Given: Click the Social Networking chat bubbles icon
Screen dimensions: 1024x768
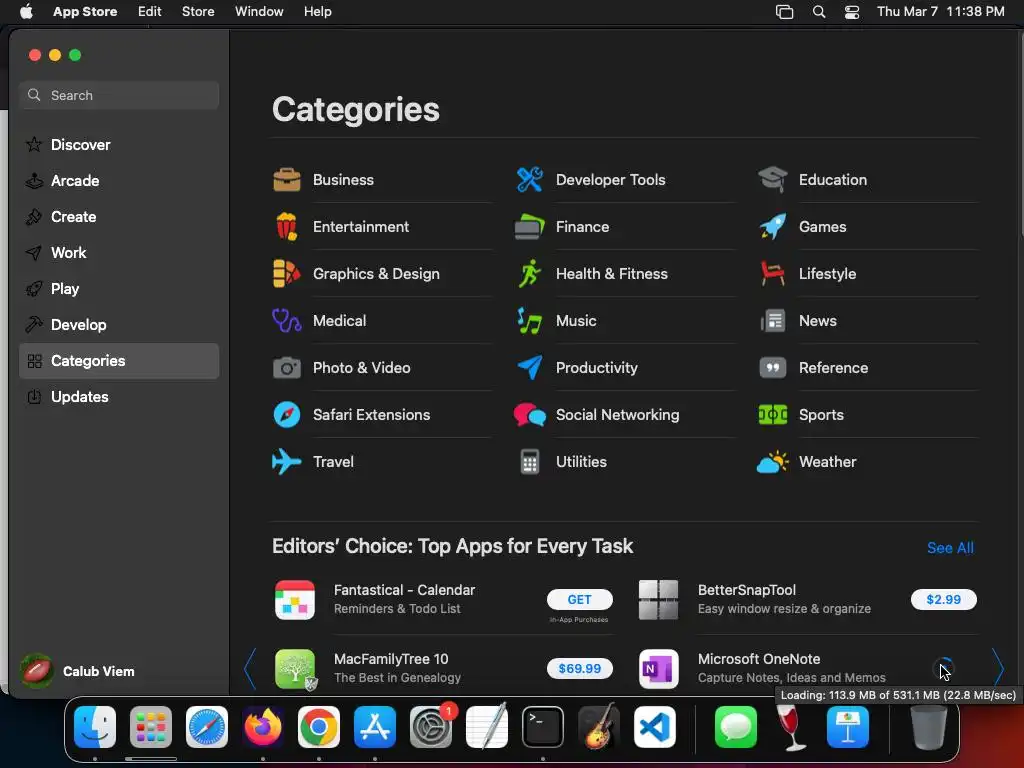Looking at the screenshot, I should click(x=530, y=415).
